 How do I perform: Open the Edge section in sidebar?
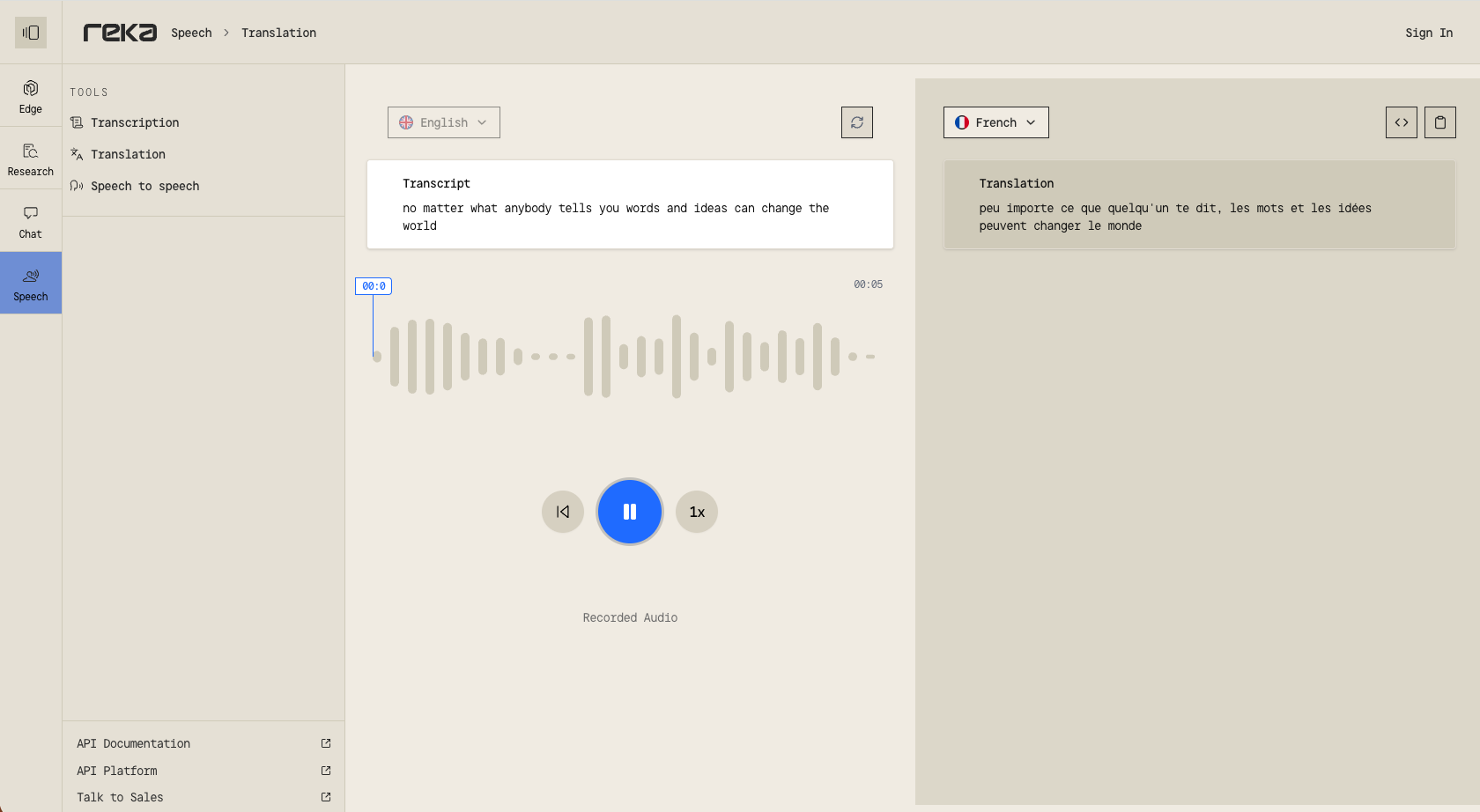pos(31,96)
